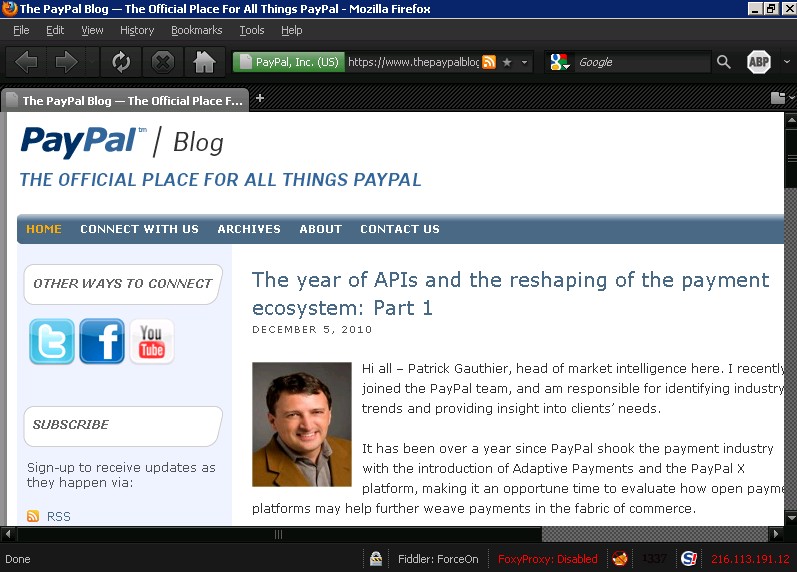This screenshot has height=572, width=797.
Task: Click the 1337 status bar item
Action: click(654, 559)
